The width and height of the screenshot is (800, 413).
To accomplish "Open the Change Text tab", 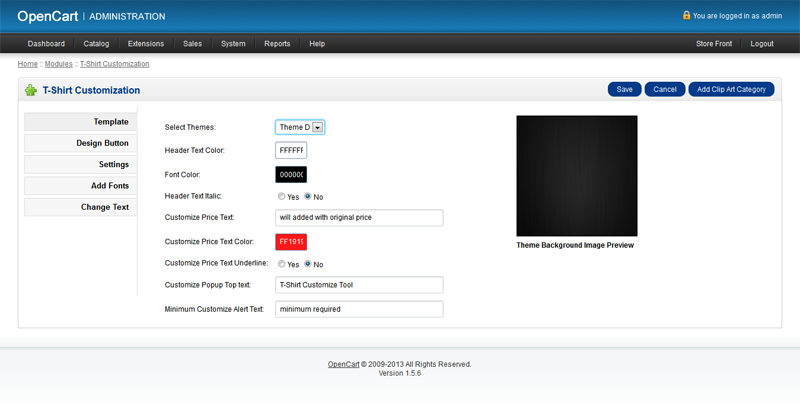I will click(x=80, y=207).
